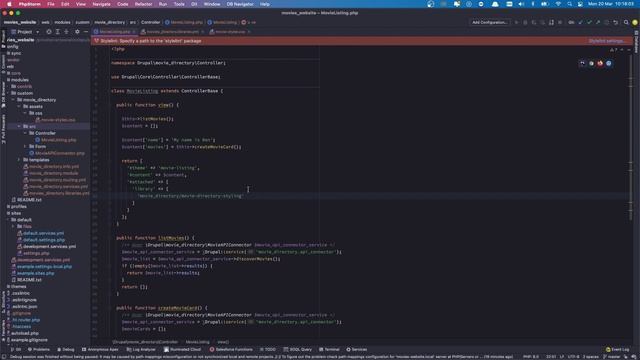640x360 pixels.
Task: Click movie_directory in the breadcrumb bar
Action: pyautogui.click(x=110, y=22)
